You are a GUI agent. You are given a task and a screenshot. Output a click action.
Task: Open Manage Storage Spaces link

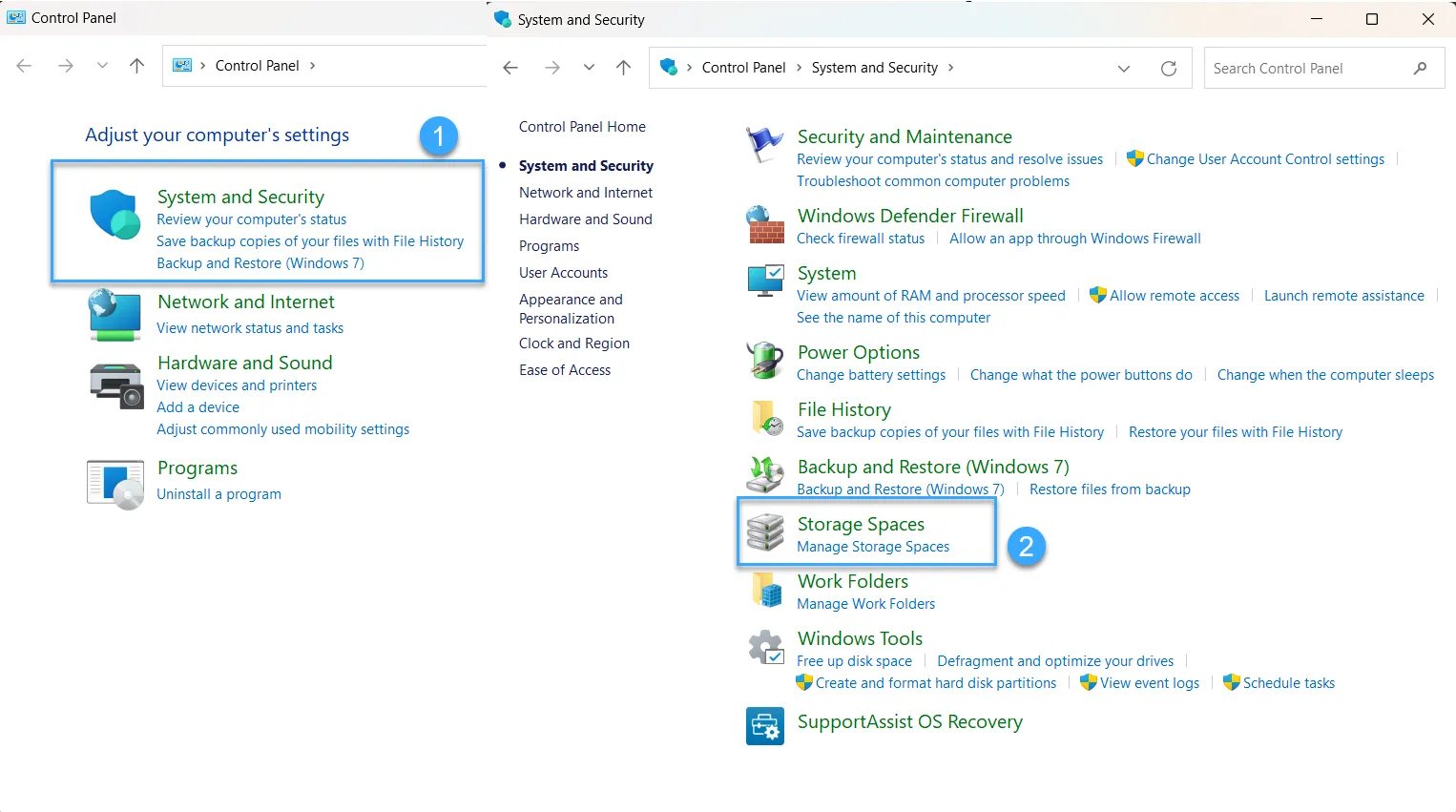(x=873, y=547)
